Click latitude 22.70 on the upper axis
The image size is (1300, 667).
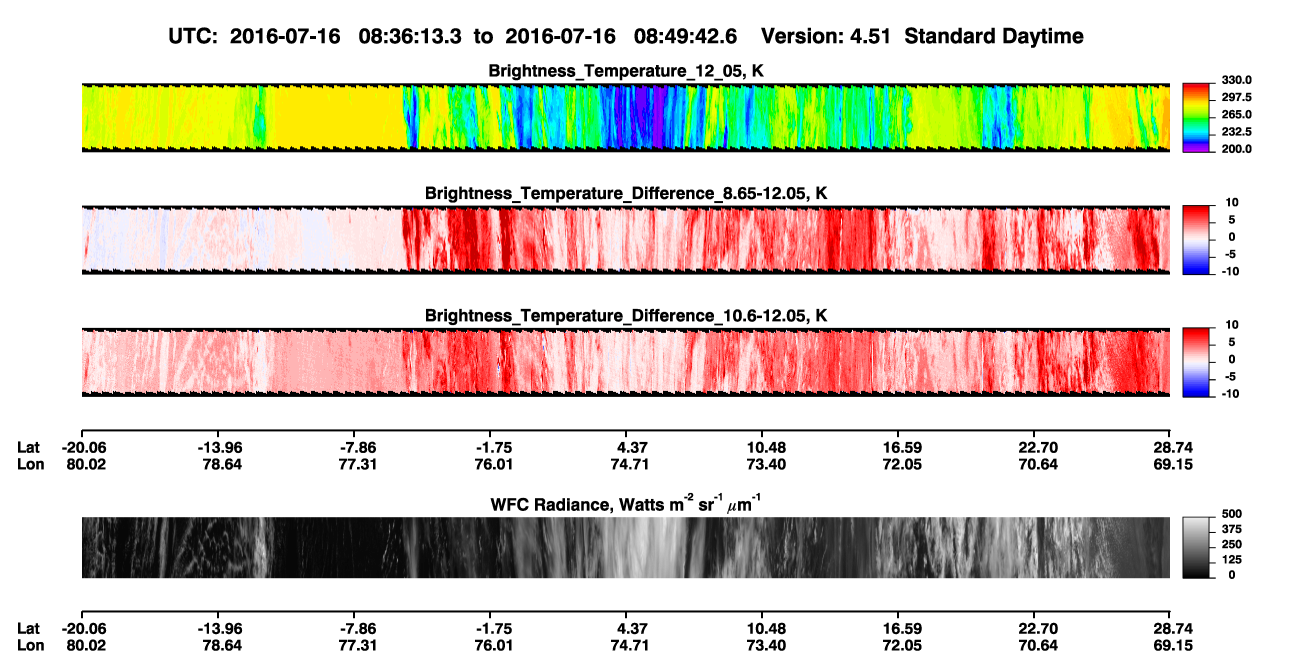(1033, 447)
